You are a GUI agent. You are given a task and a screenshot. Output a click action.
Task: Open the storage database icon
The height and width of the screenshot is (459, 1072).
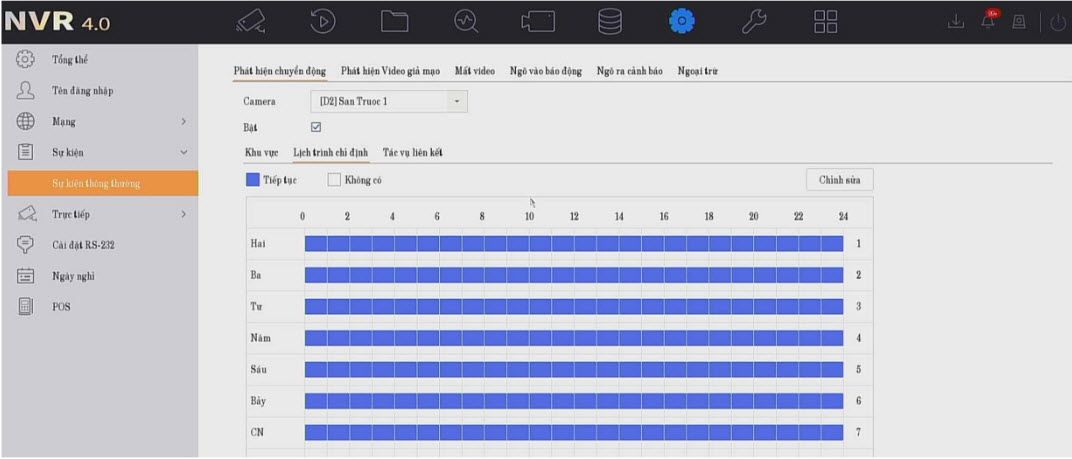(610, 22)
